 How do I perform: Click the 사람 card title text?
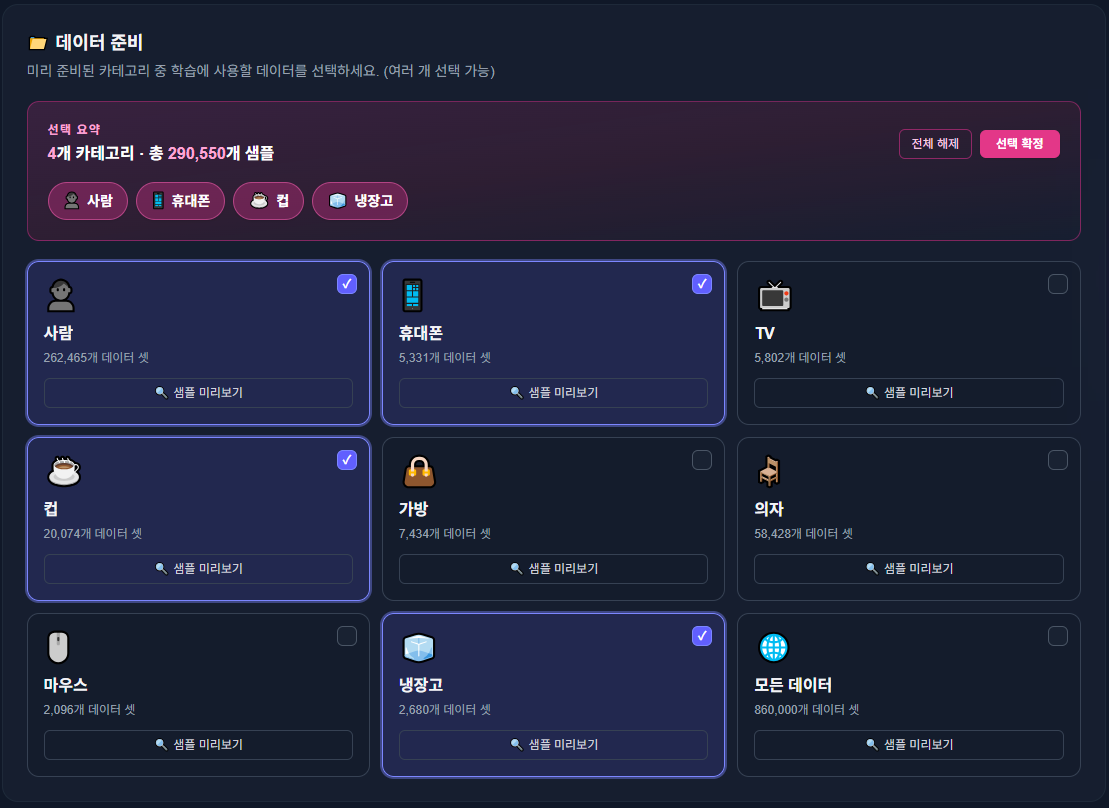click(58, 333)
